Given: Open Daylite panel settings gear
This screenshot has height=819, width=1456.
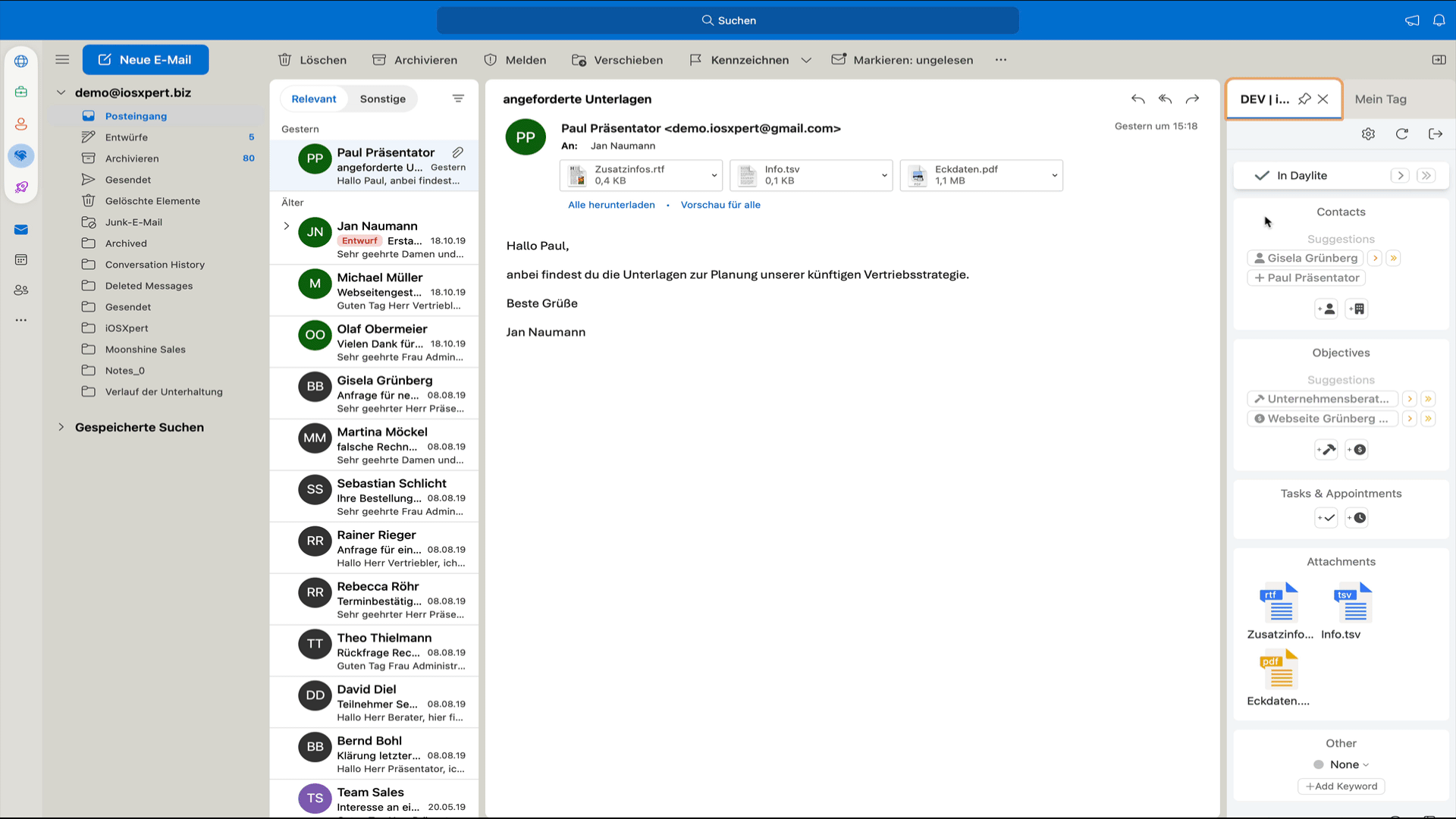Looking at the screenshot, I should [1368, 133].
